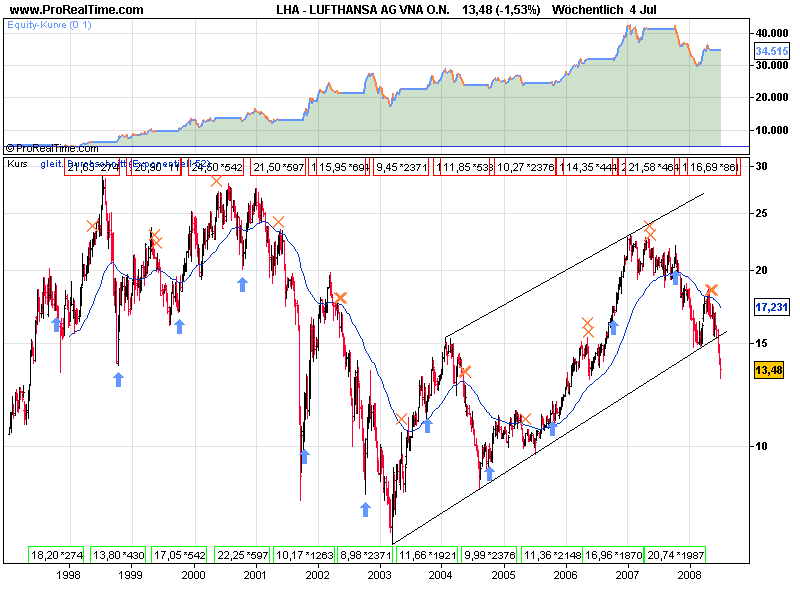Click the blue buy arrow in late 2000
800x600 pixels.
pyautogui.click(x=242, y=285)
